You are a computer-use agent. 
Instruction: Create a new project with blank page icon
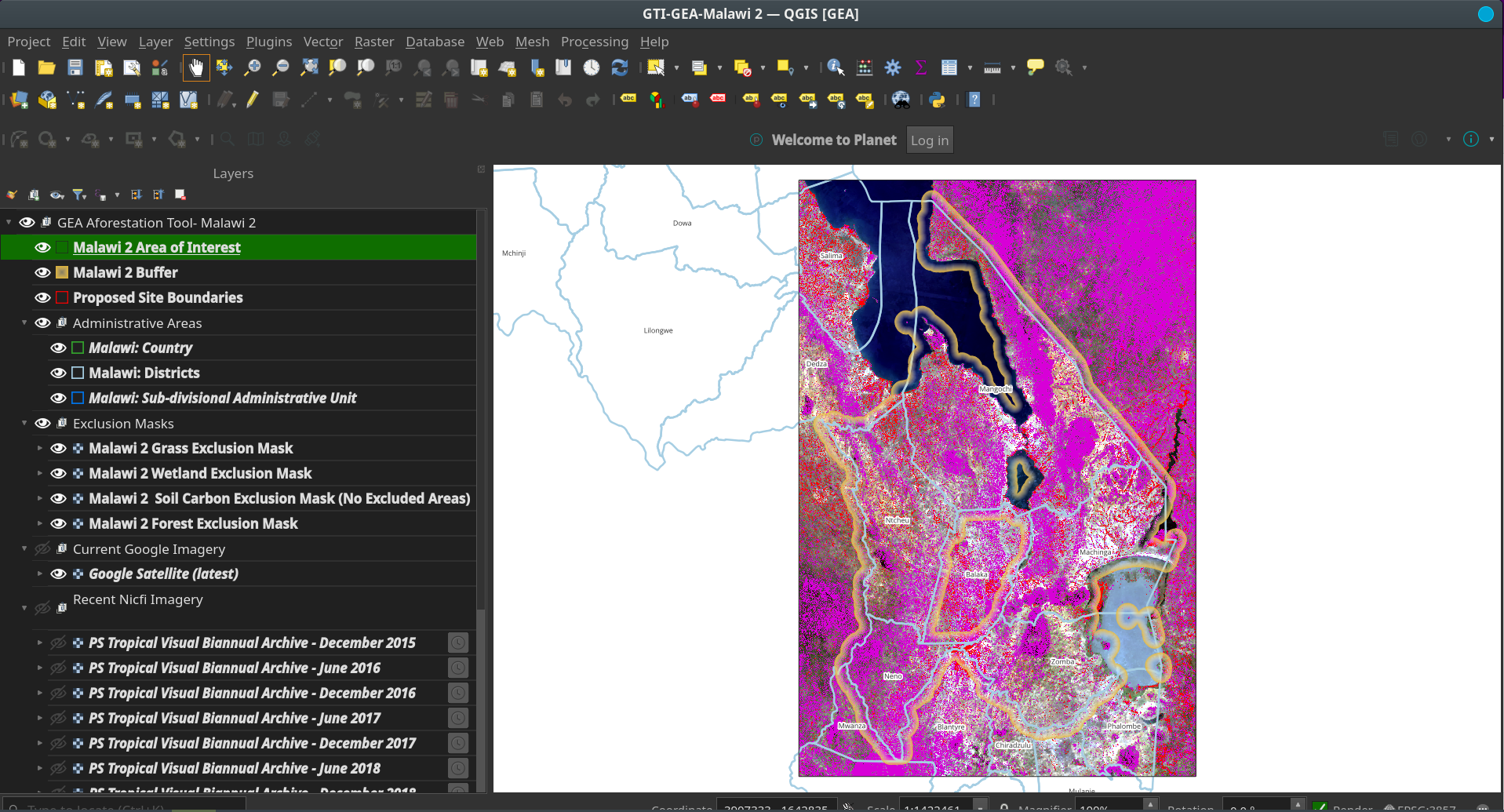19,67
